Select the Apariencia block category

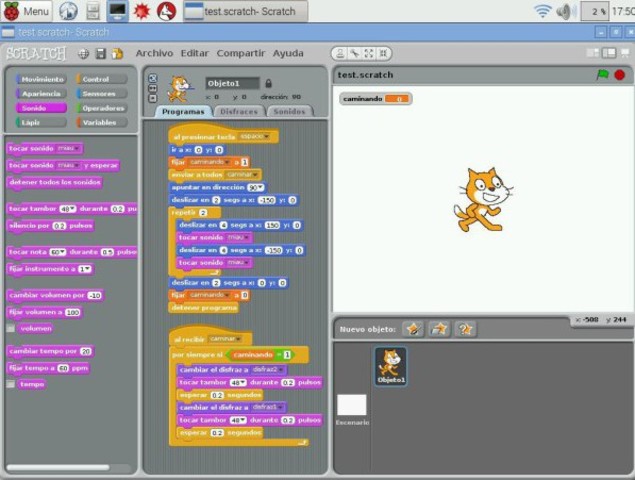point(41,94)
